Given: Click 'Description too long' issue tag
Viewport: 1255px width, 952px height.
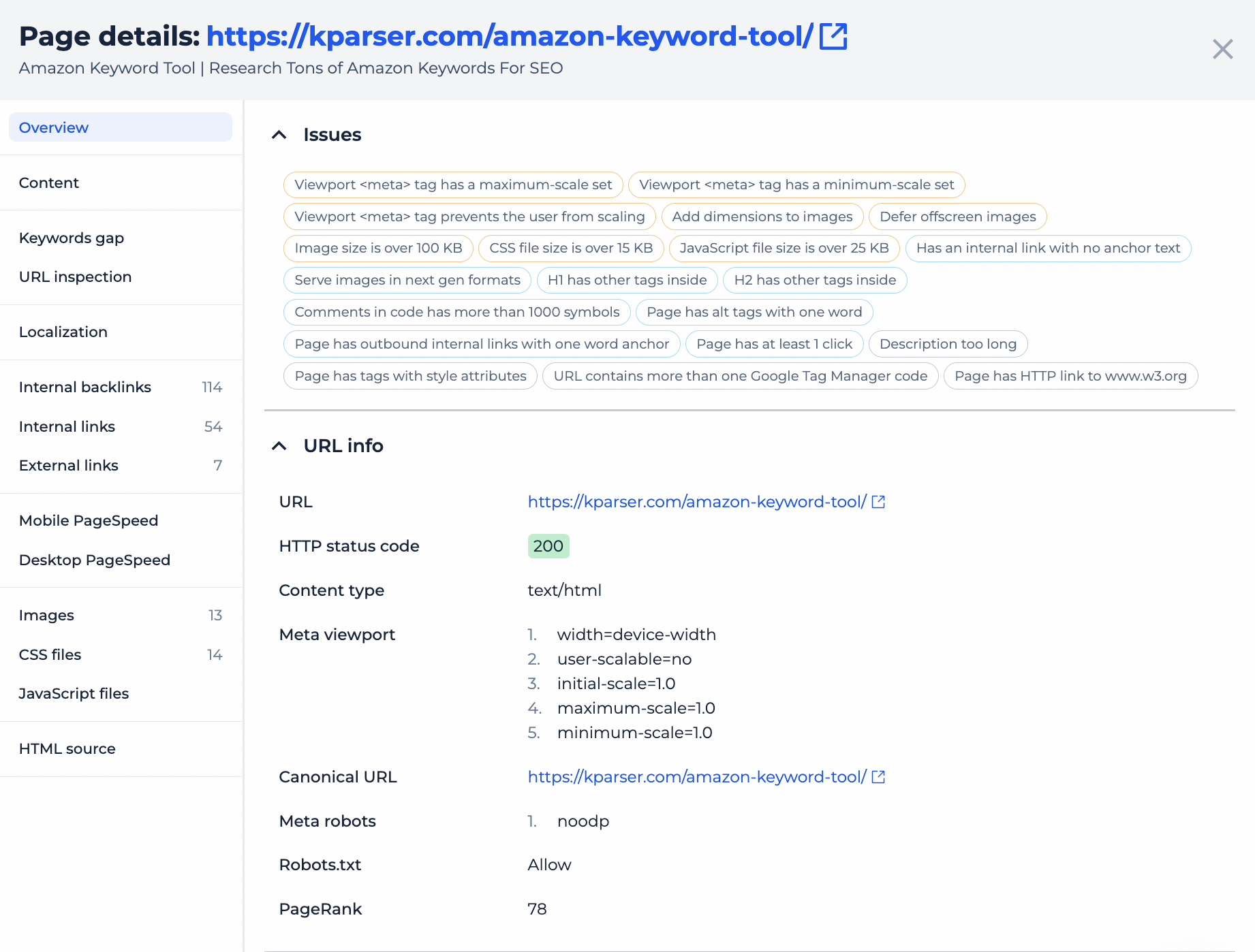Looking at the screenshot, I should click(x=948, y=344).
